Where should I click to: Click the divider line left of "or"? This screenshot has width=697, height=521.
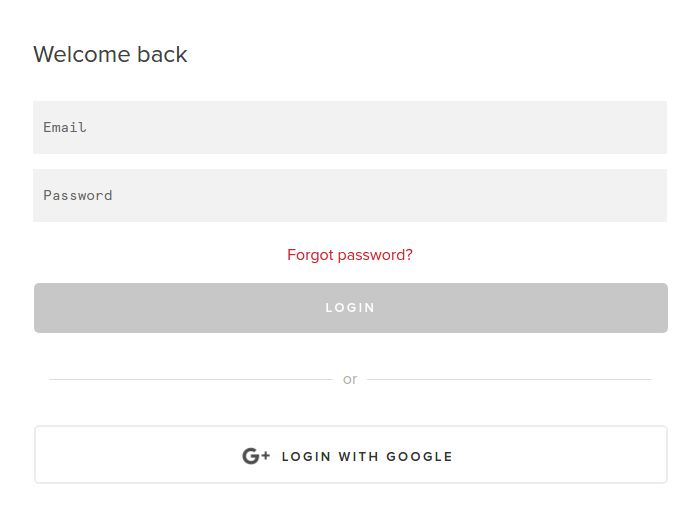(190, 379)
